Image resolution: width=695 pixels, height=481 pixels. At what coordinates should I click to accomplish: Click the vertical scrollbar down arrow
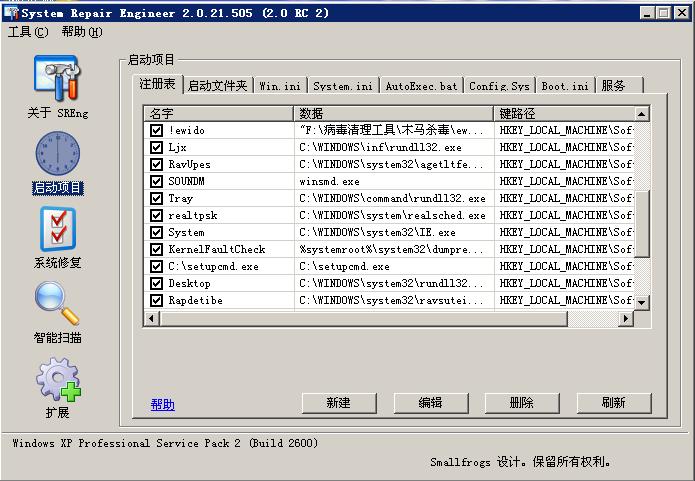pyautogui.click(x=641, y=302)
